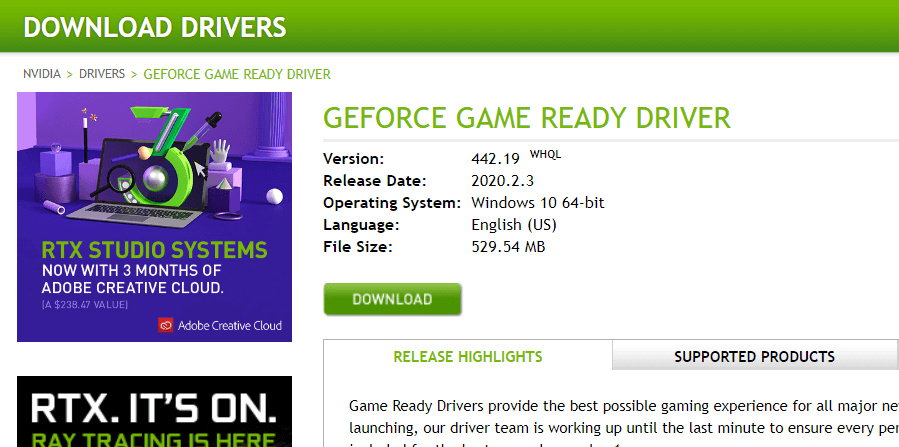Select release date 2020.2.3
This screenshot has height=447, width=899.
502,181
